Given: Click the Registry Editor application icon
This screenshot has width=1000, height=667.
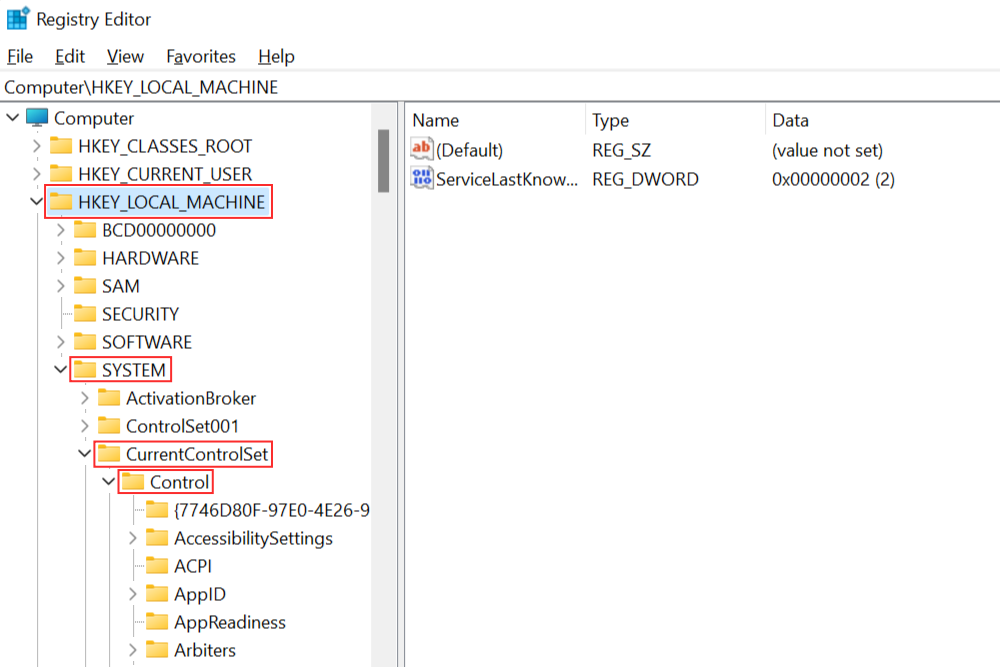Looking at the screenshot, I should pyautogui.click(x=18, y=18).
